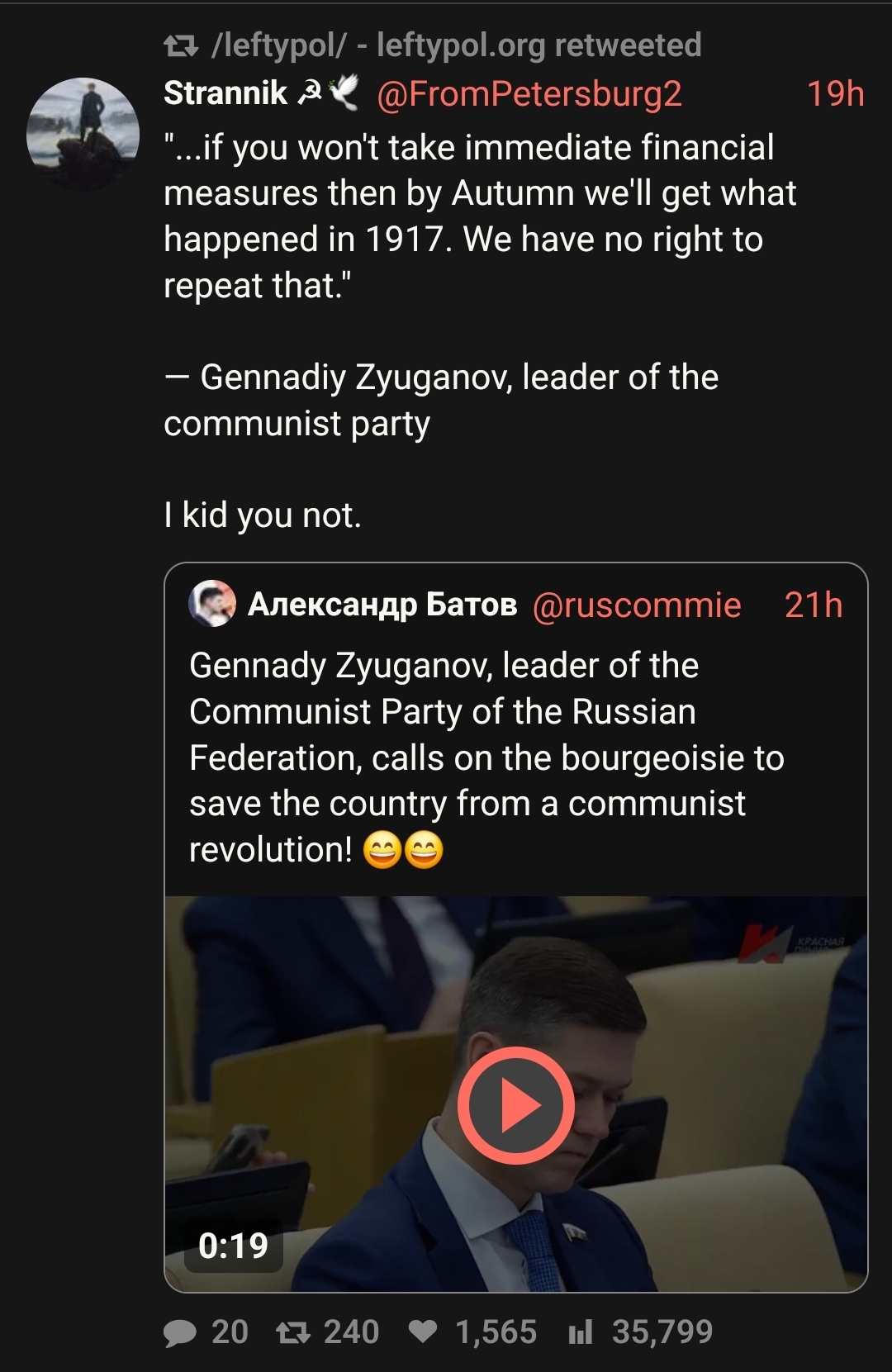Image resolution: width=892 pixels, height=1372 pixels.
Task: Click the retweeted arrows icon above Strannik
Action: (x=181, y=46)
